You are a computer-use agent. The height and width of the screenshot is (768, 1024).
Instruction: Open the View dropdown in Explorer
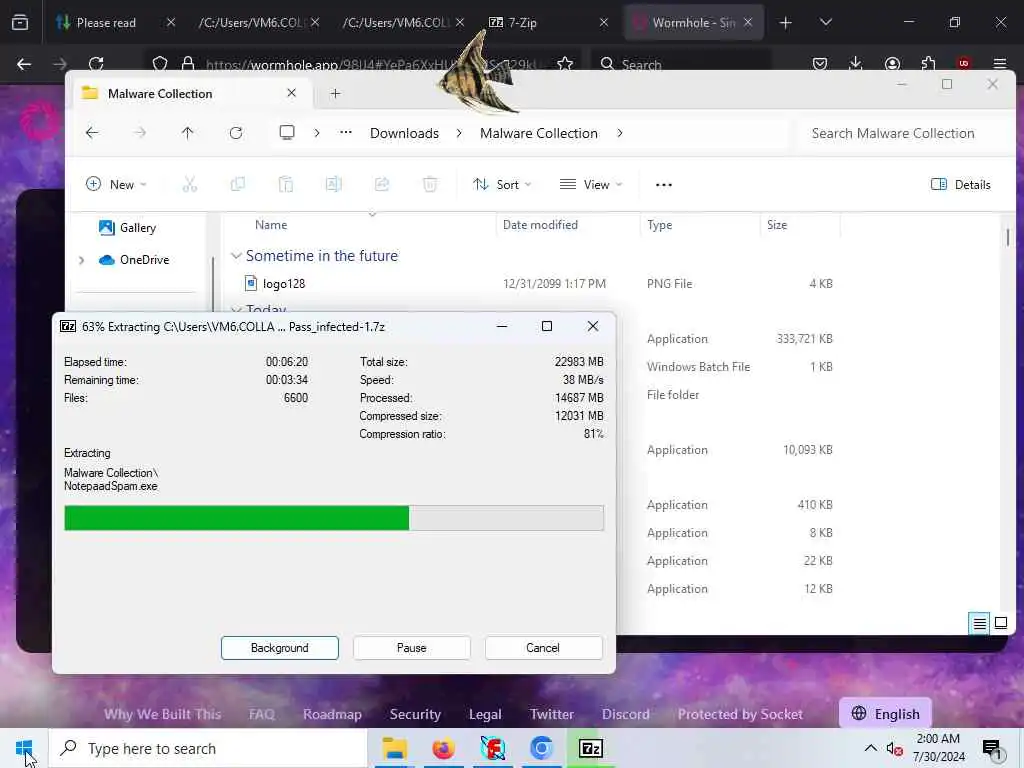(x=591, y=185)
